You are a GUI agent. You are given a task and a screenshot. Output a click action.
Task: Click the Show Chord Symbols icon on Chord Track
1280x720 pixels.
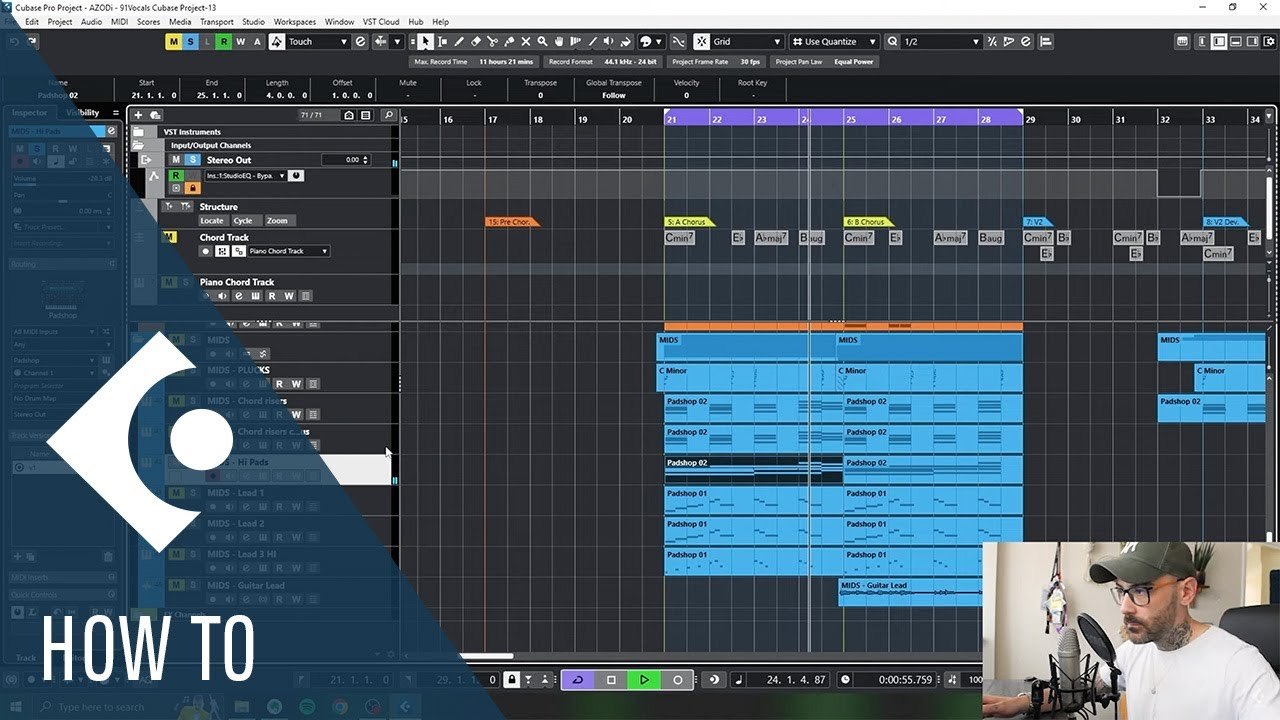coord(222,251)
